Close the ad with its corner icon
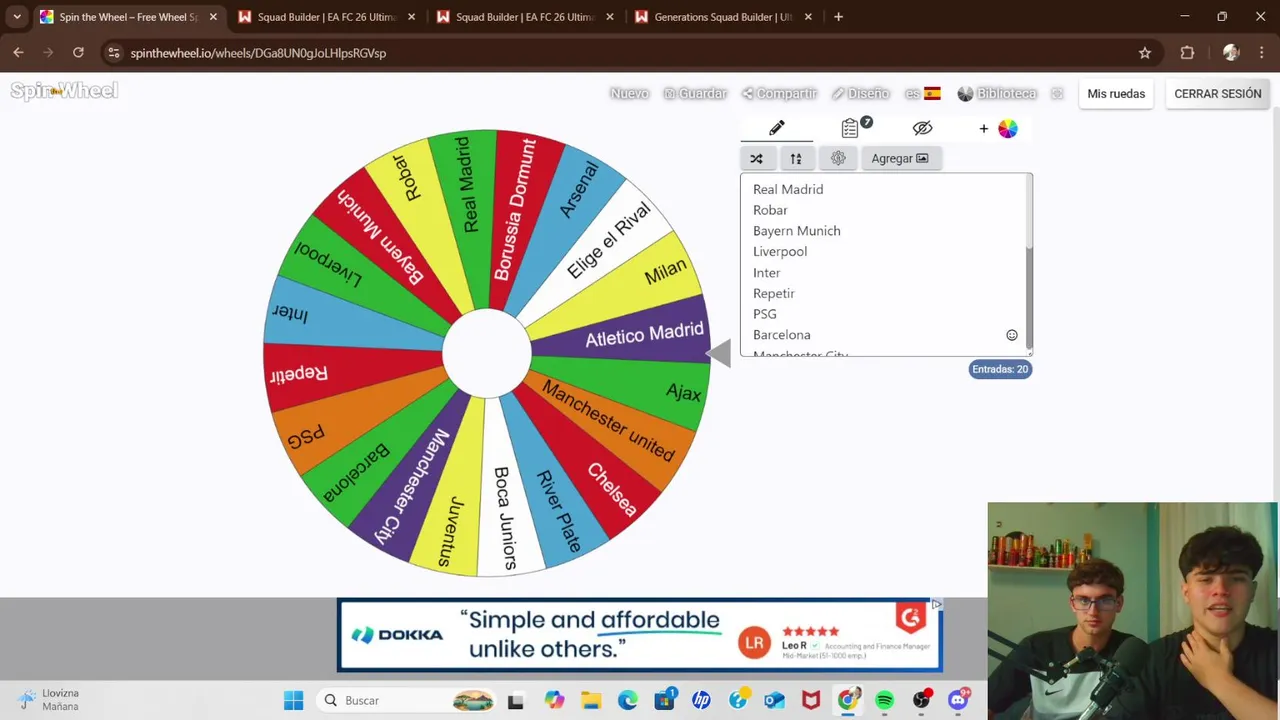Screen dimensions: 1280x720 point(936,605)
